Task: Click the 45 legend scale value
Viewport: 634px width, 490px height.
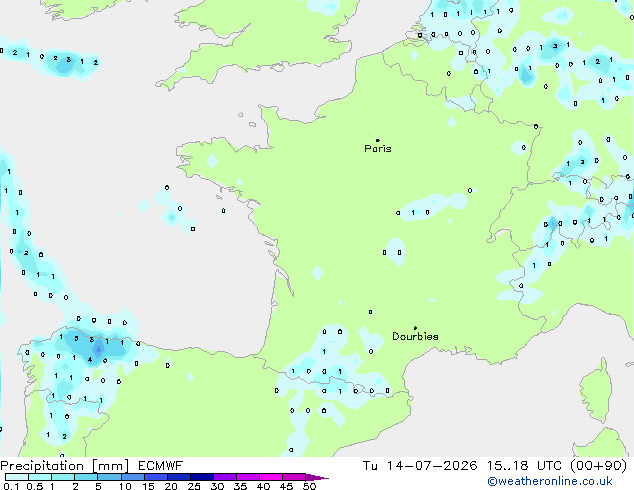Action: pos(286,486)
